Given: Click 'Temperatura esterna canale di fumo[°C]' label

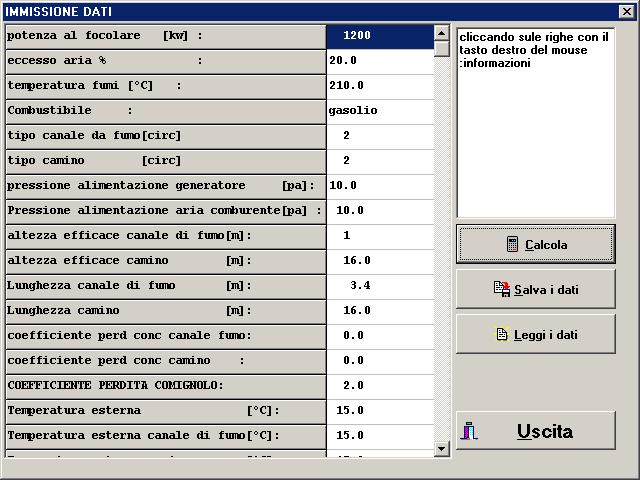Looking at the screenshot, I should tap(166, 437).
